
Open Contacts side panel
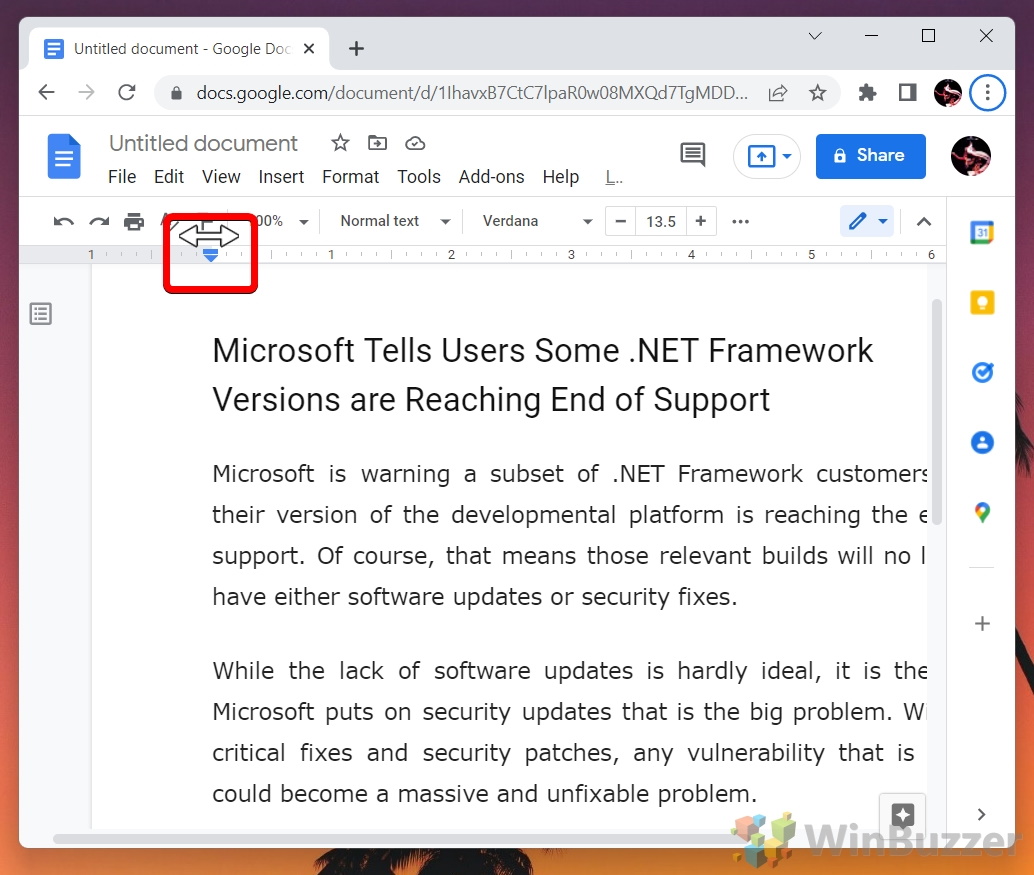[x=982, y=442]
